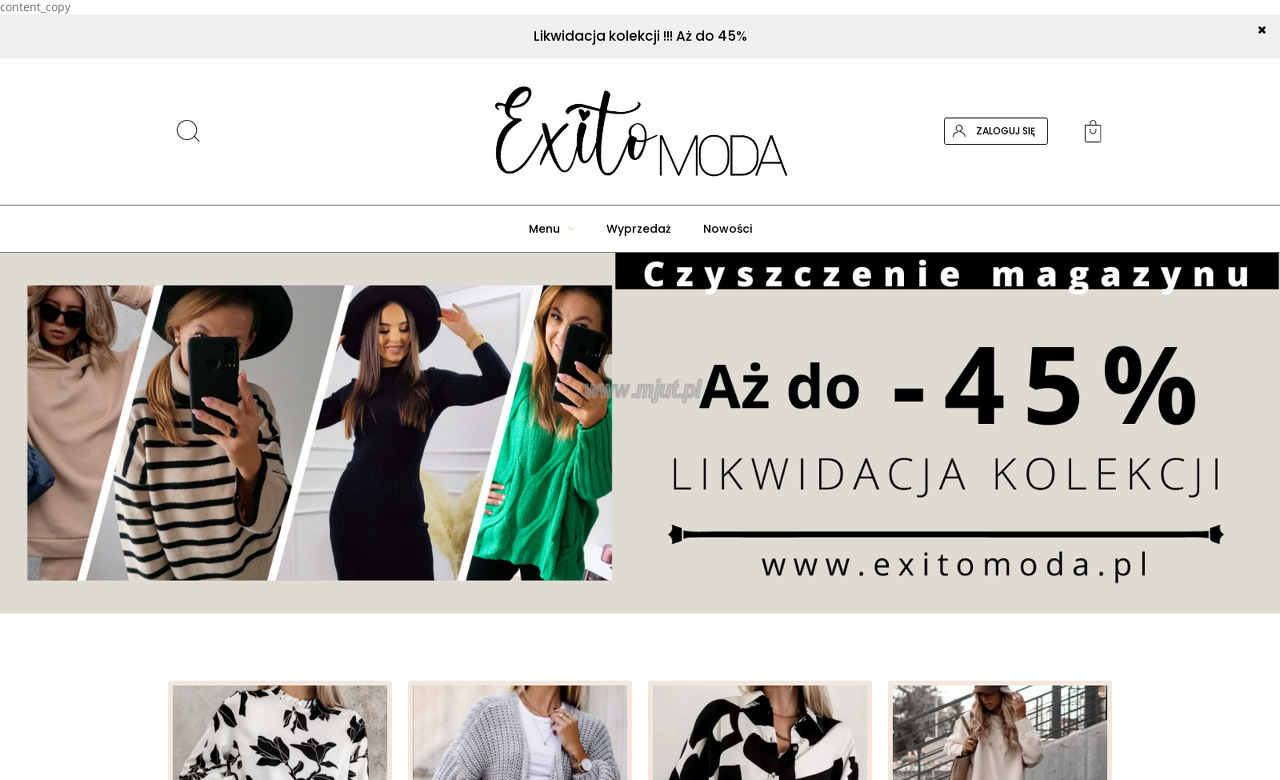Expand the Menu dropdown arrow

click(571, 229)
